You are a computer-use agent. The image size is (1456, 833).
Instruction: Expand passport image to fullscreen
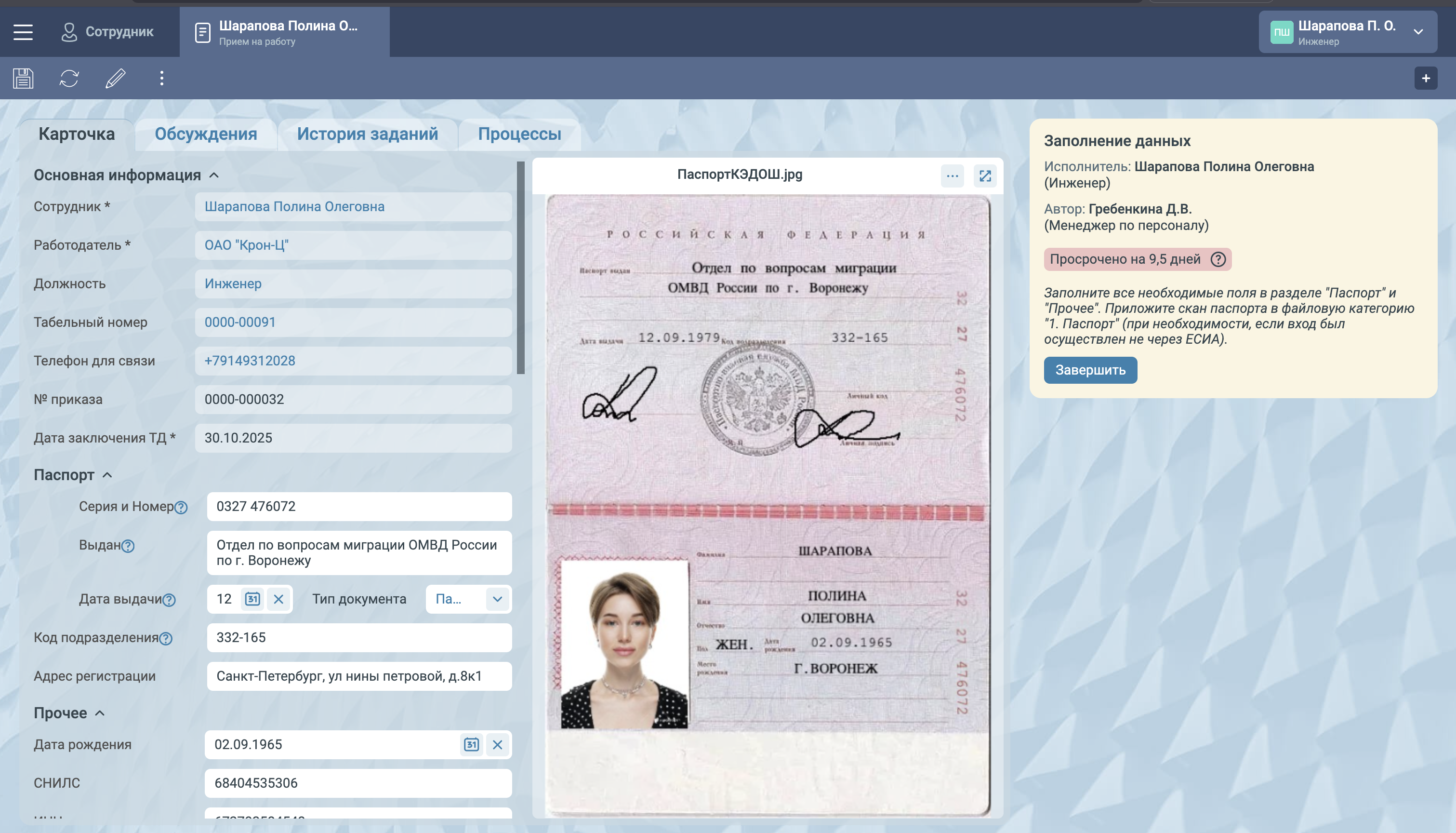click(985, 175)
